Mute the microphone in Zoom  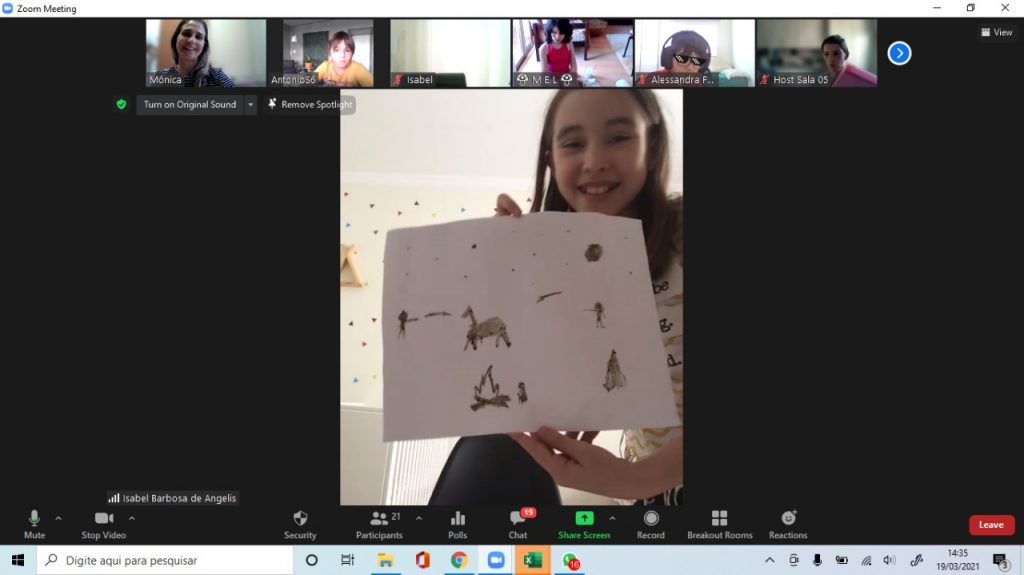click(x=34, y=525)
